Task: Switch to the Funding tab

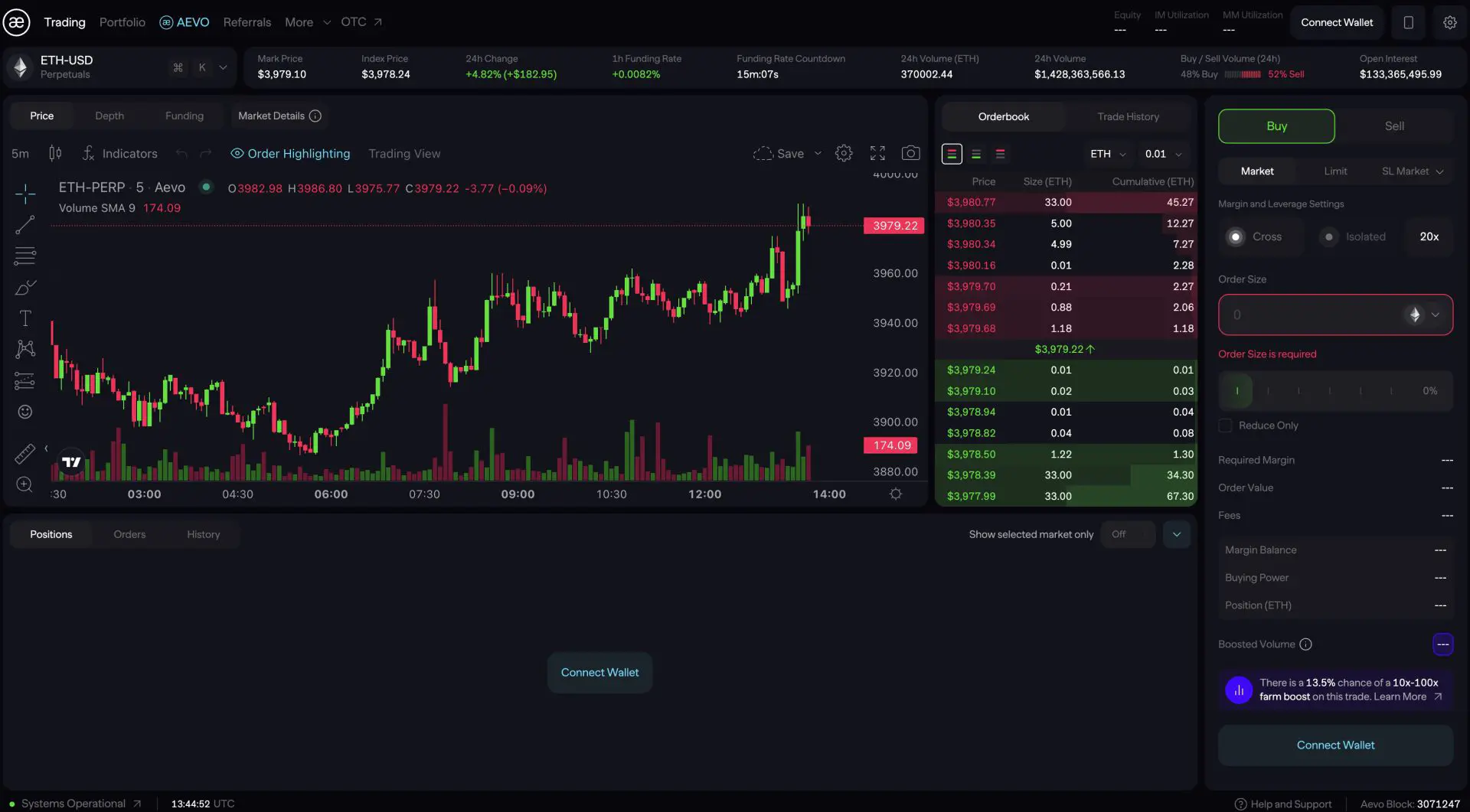Action: (x=185, y=116)
